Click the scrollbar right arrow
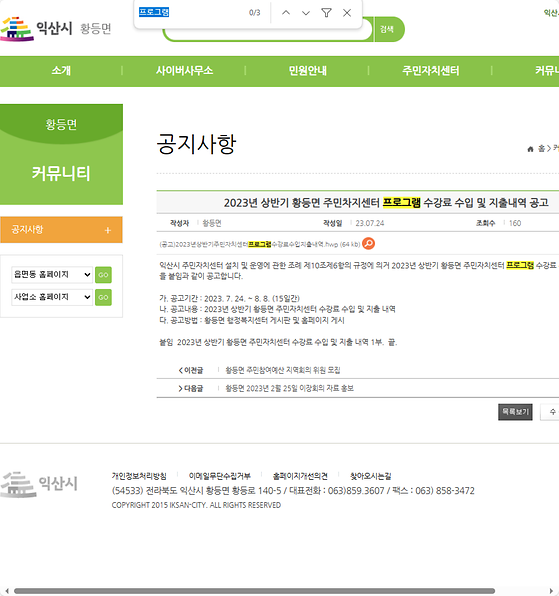This screenshot has height=596, width=559. click(551, 591)
